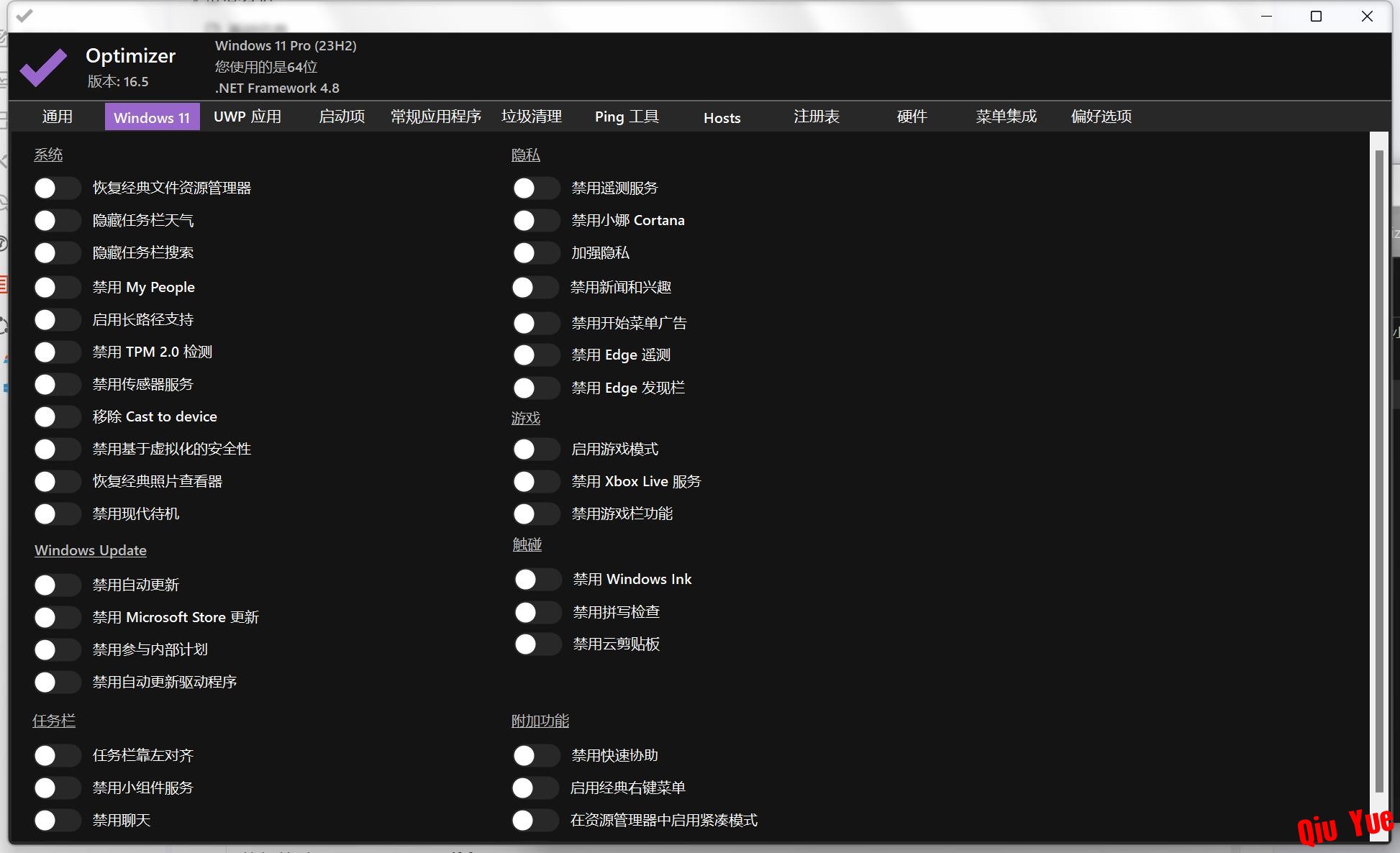Enable 禁用 Windows Ink toggle
This screenshot has width=1400, height=853.
pyautogui.click(x=537, y=580)
